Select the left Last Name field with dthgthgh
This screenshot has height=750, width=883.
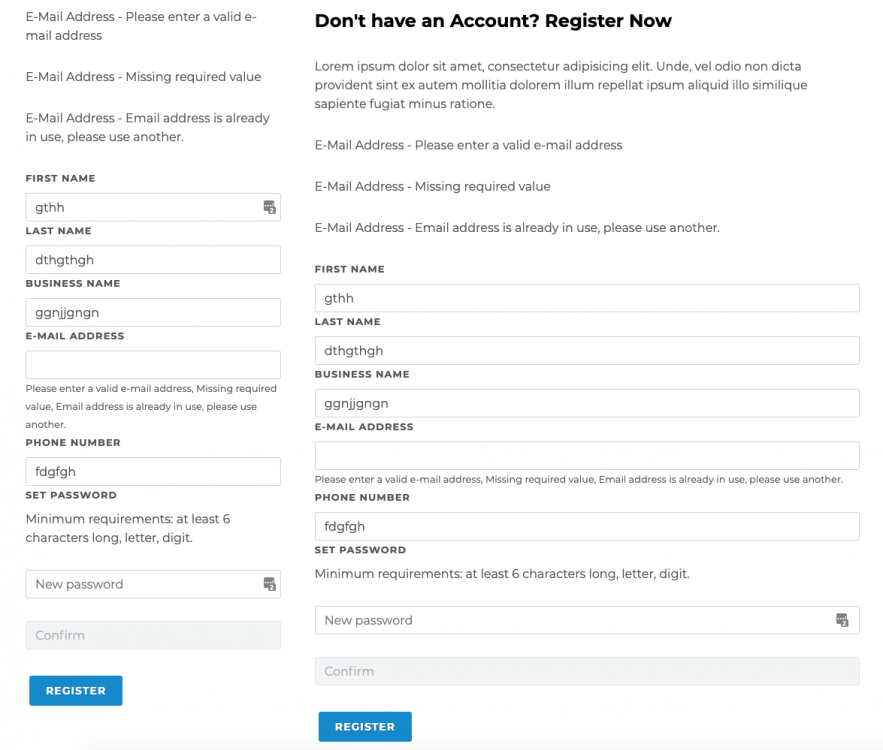[152, 259]
